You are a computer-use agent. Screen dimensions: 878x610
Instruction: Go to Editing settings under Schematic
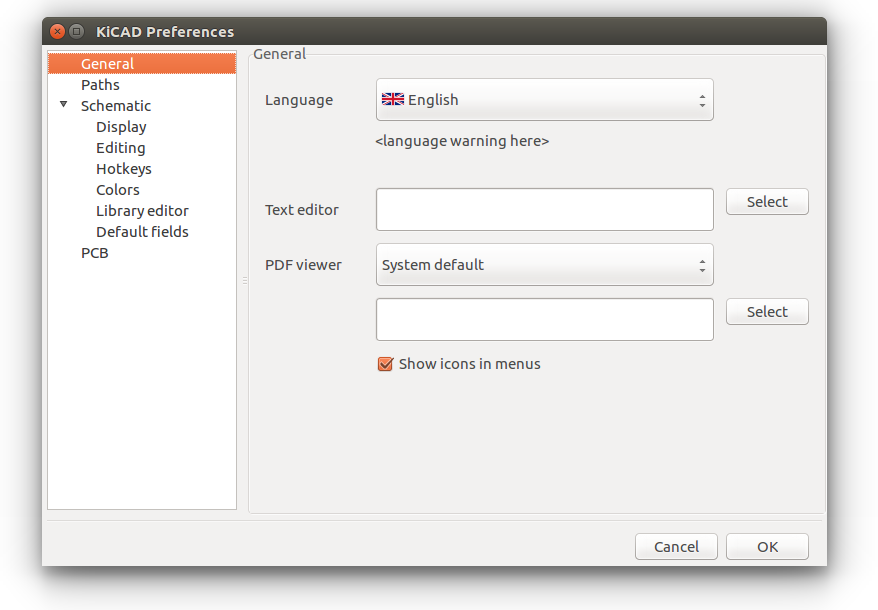coord(120,148)
